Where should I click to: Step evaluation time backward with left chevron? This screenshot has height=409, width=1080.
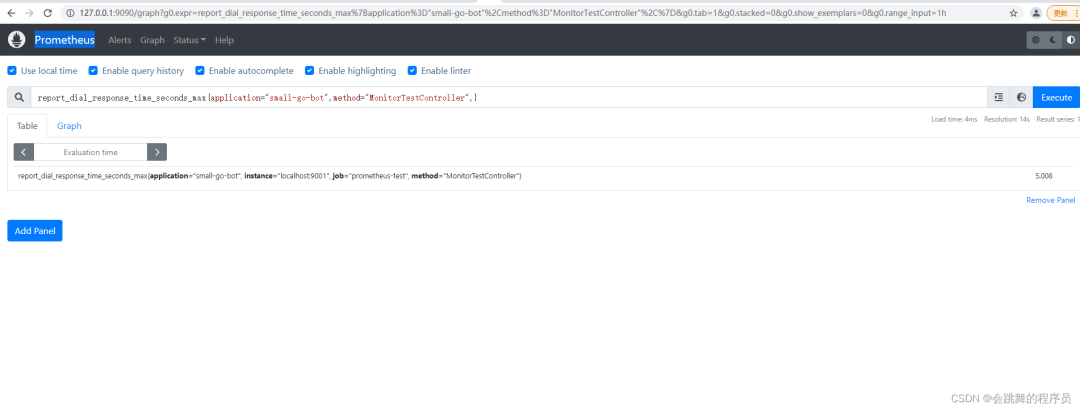tap(23, 152)
